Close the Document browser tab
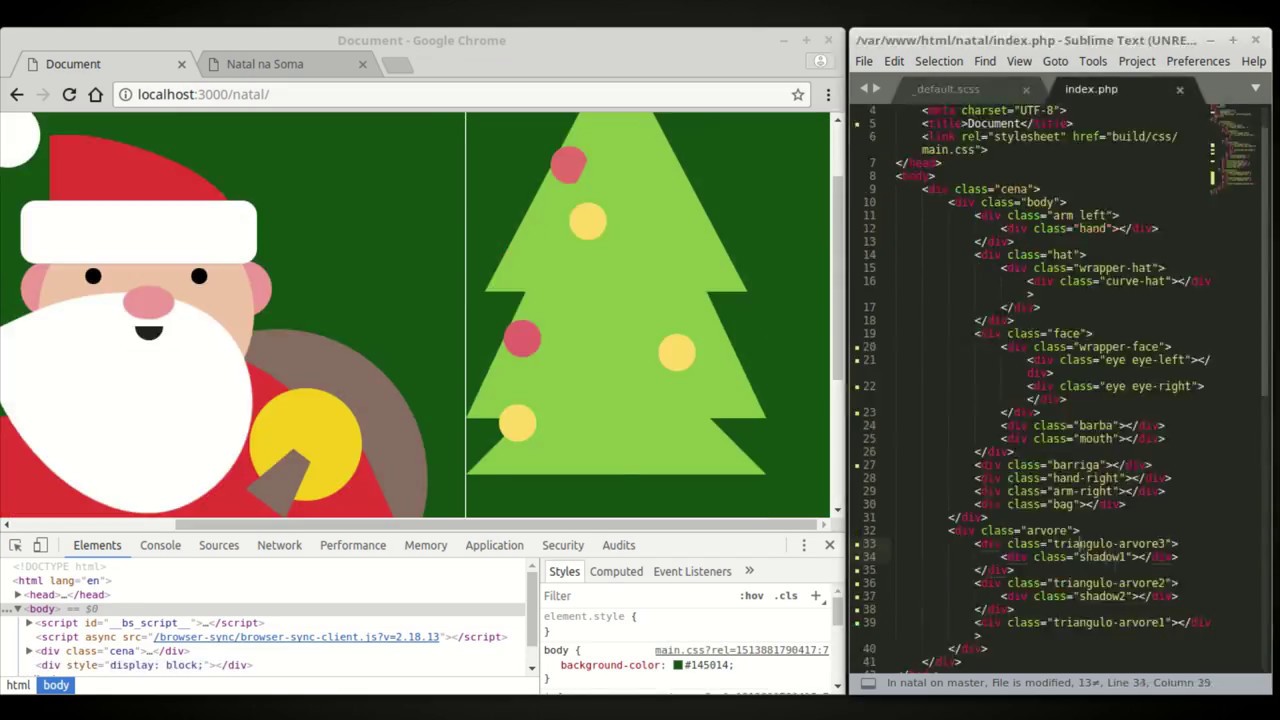Screen dimensions: 1280x720 pos(181,64)
